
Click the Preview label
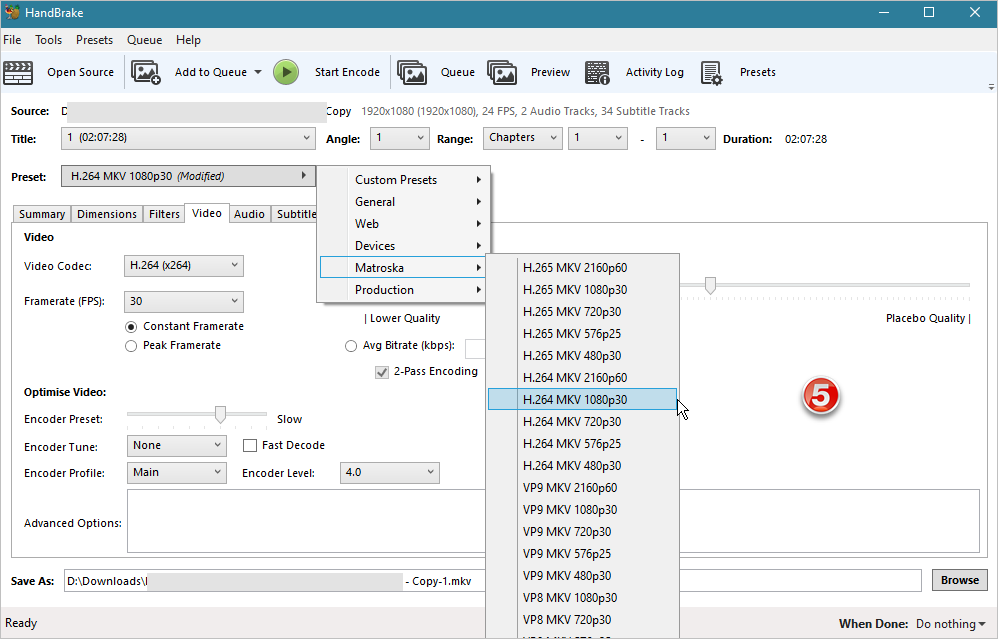tap(550, 73)
